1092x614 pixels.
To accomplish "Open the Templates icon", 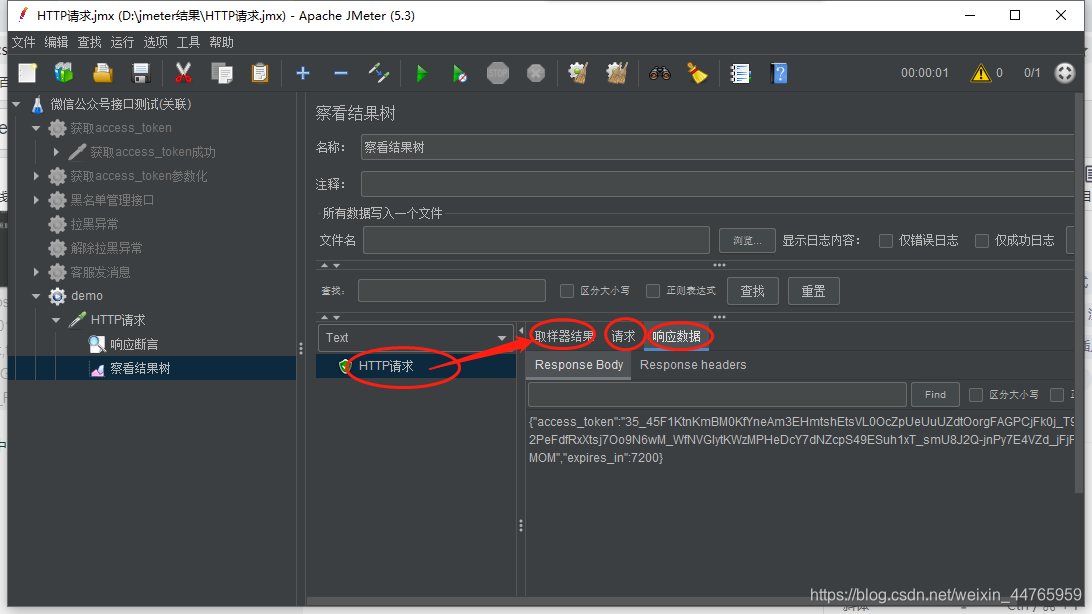I will pos(64,73).
